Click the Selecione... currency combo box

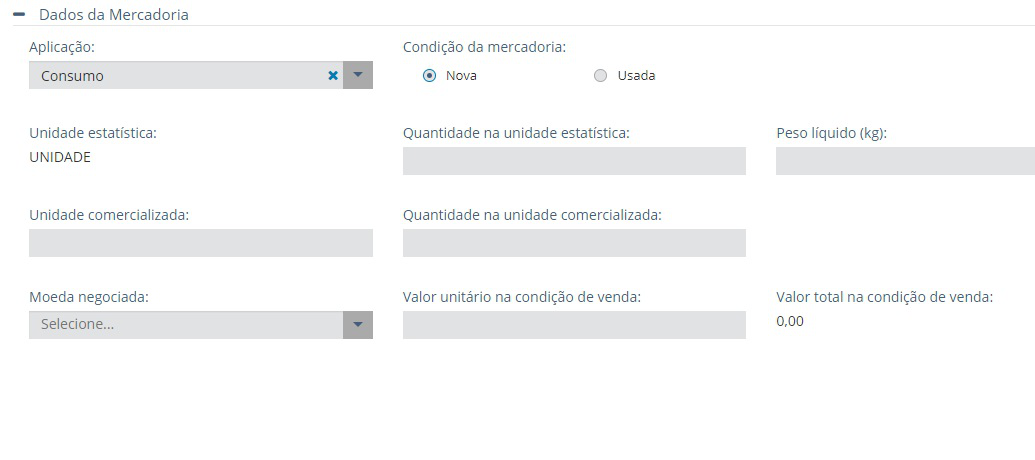point(186,325)
